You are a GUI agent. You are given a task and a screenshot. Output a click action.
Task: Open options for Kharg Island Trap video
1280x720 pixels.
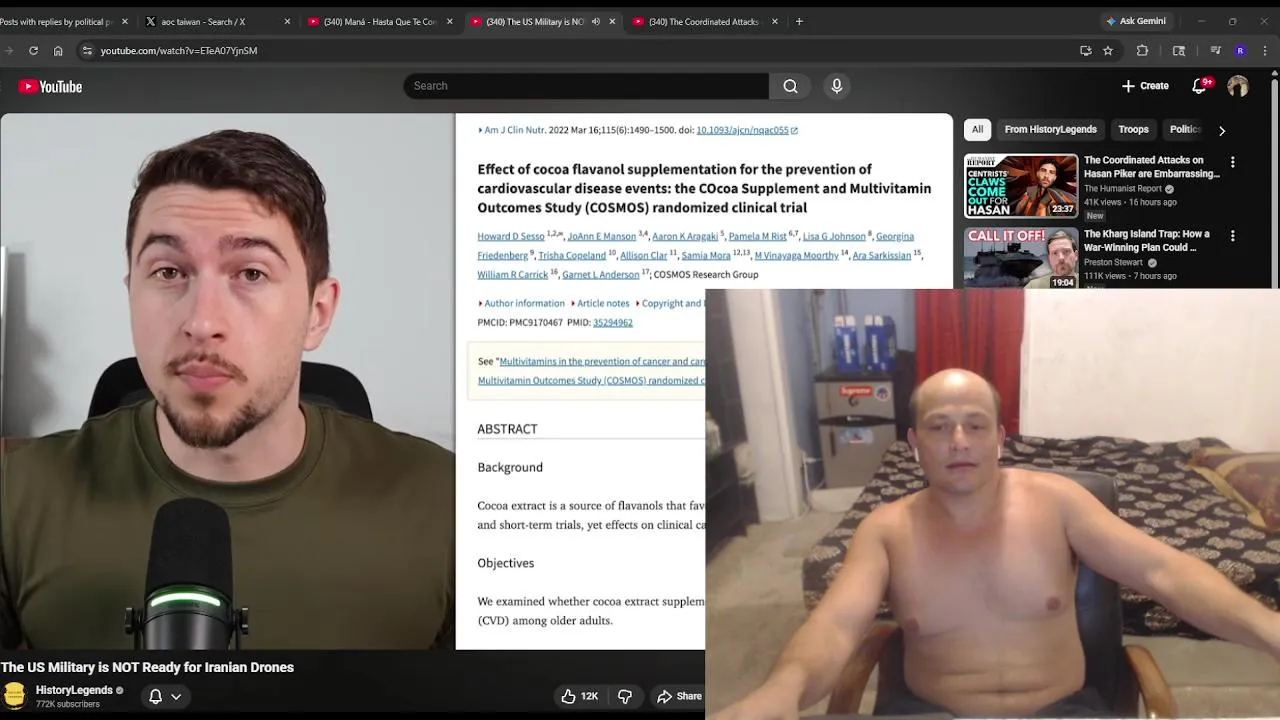pos(1232,236)
